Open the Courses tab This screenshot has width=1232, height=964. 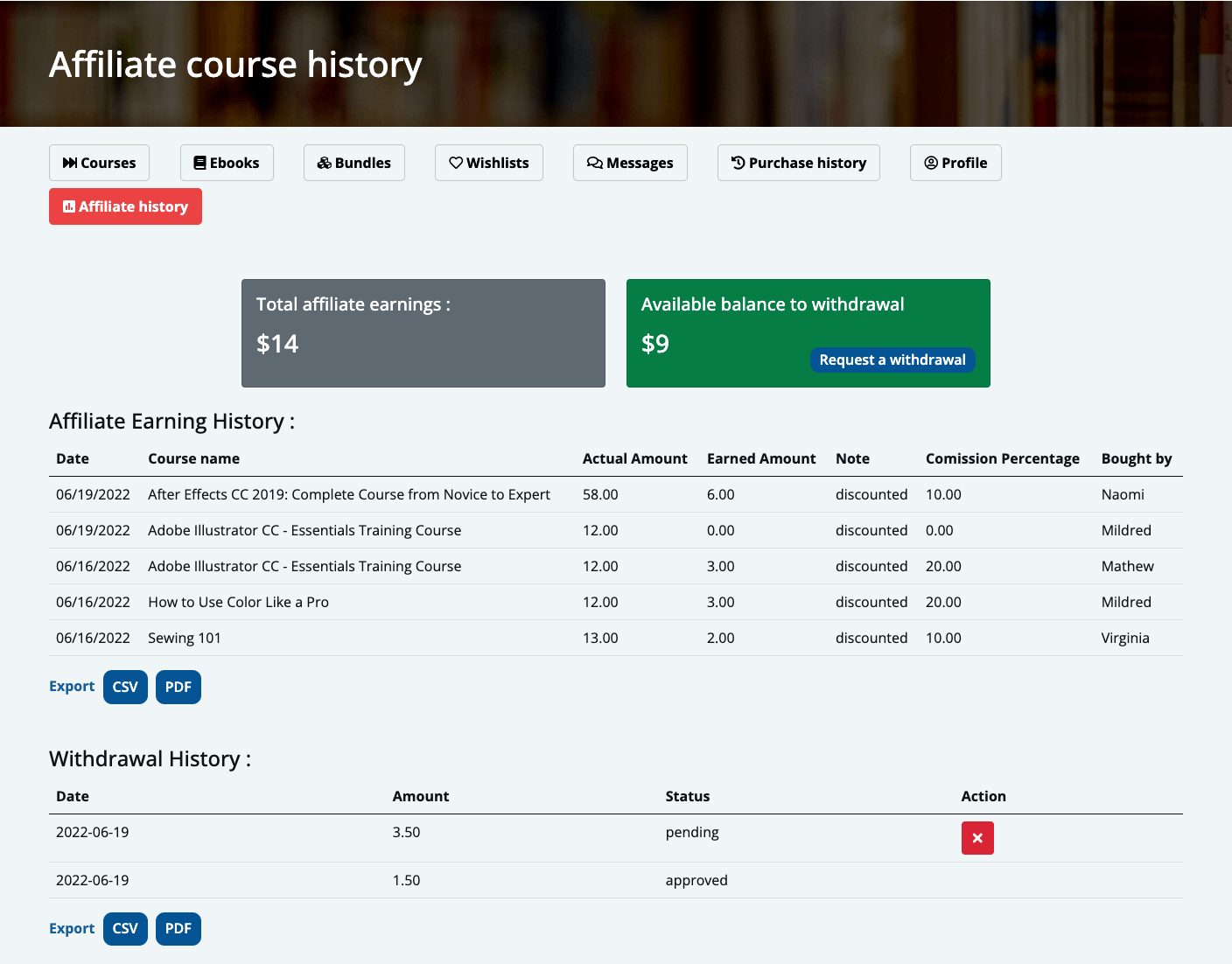(100, 163)
